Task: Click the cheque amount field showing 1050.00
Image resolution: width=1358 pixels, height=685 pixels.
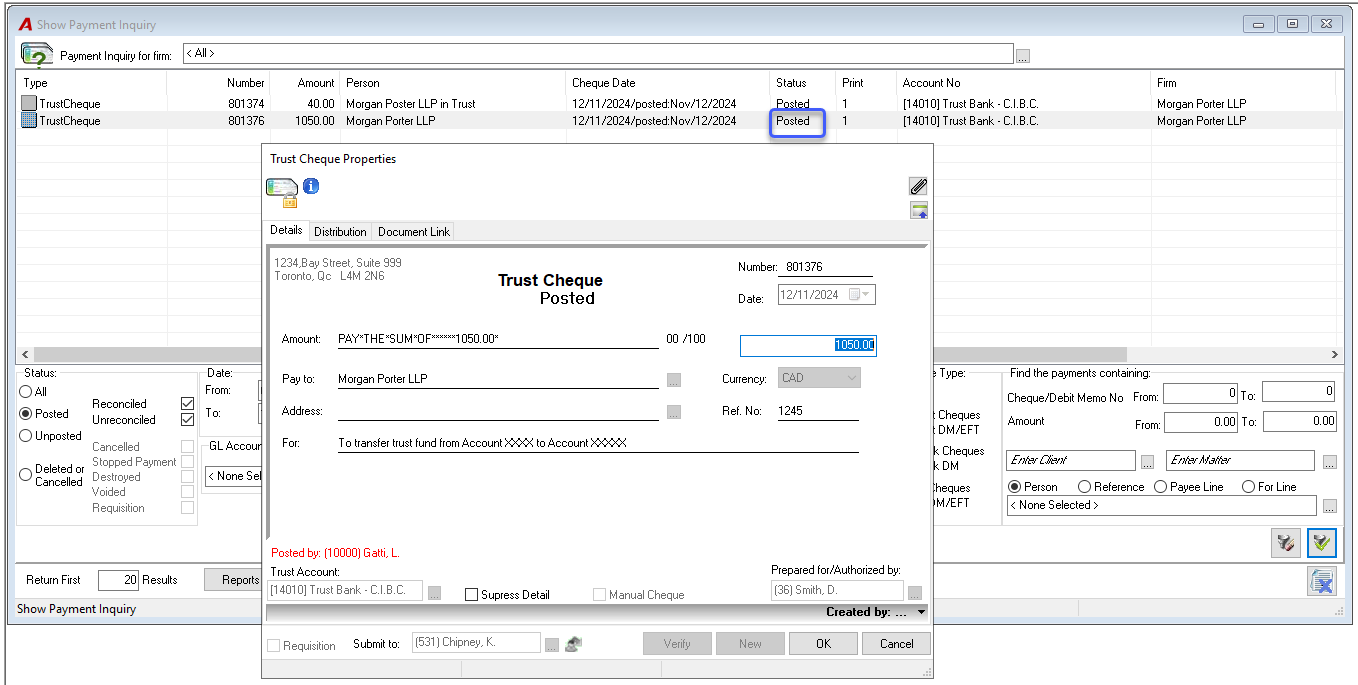Action: (x=808, y=345)
